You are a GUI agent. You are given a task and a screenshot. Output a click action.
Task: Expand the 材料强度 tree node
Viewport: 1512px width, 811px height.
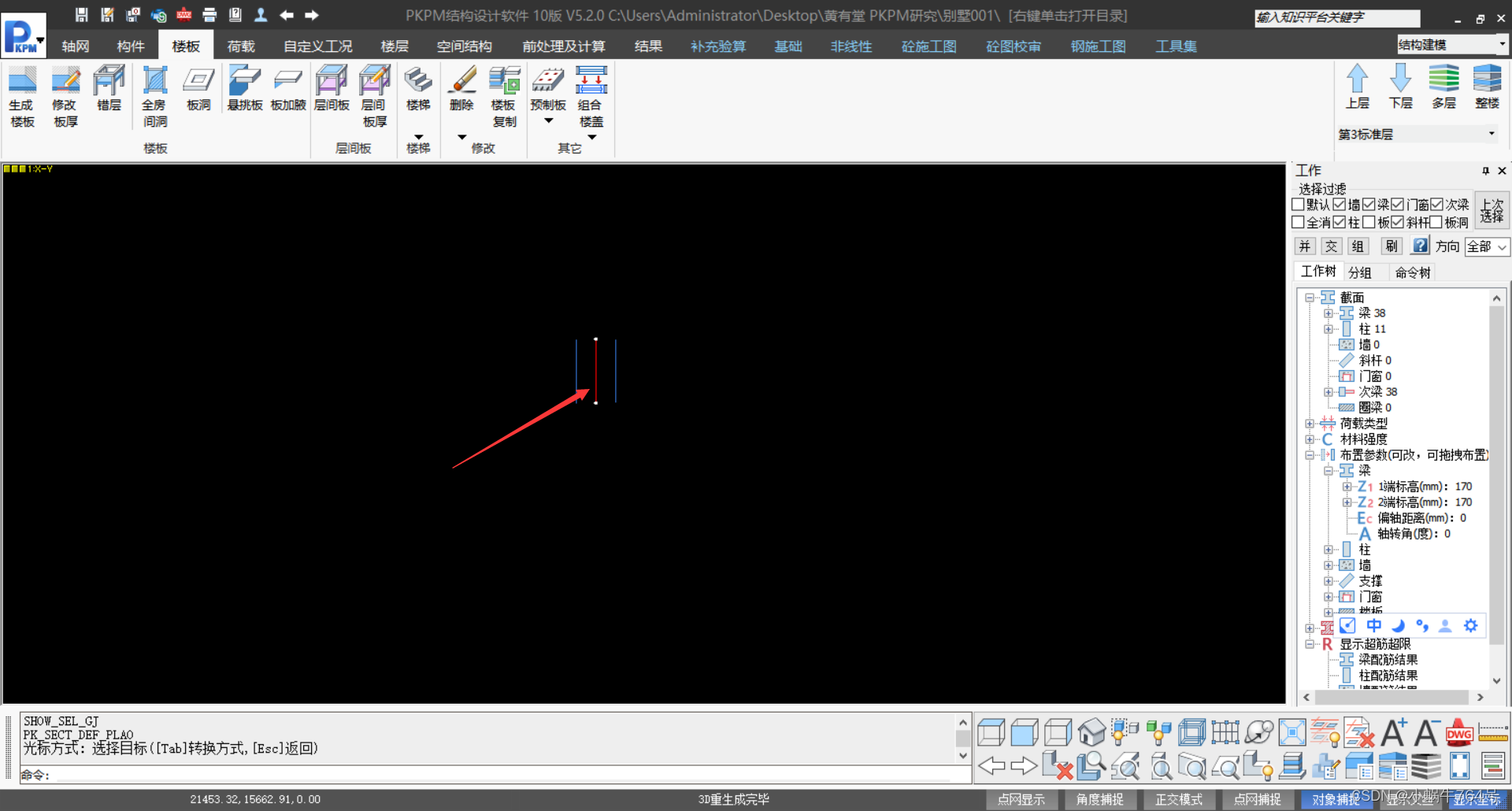click(1310, 439)
